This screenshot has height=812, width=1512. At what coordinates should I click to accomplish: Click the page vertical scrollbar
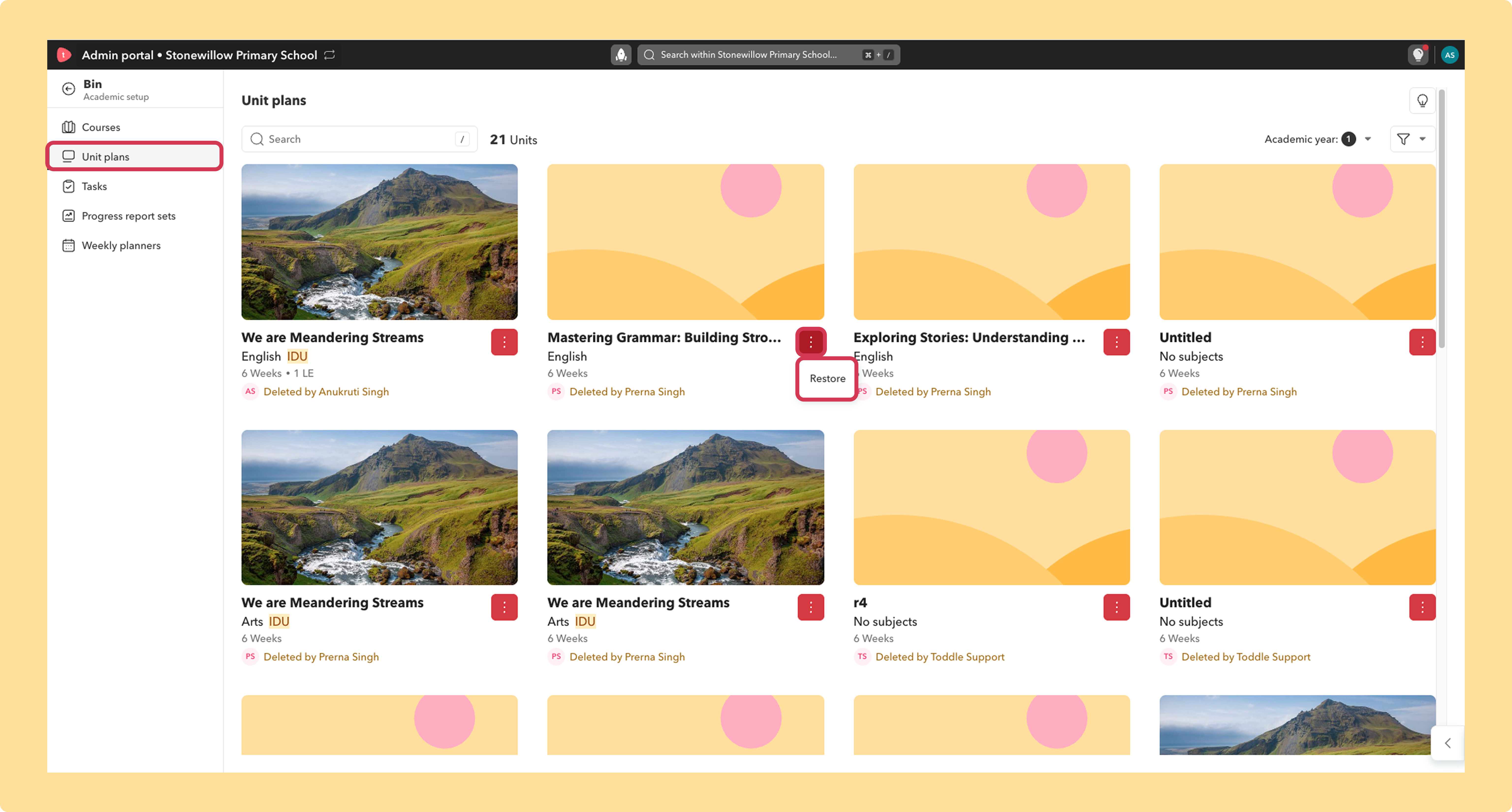(1442, 218)
